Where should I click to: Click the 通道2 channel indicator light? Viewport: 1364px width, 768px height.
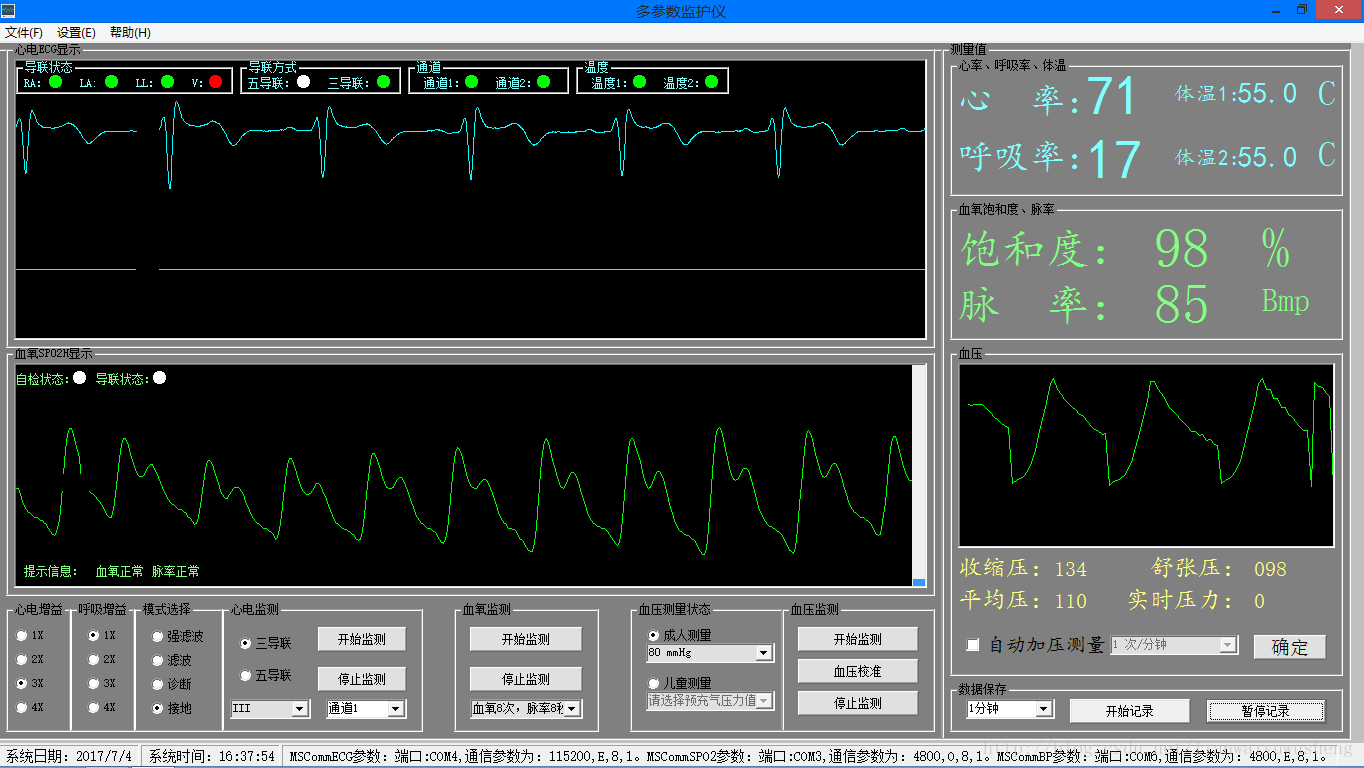tap(543, 82)
